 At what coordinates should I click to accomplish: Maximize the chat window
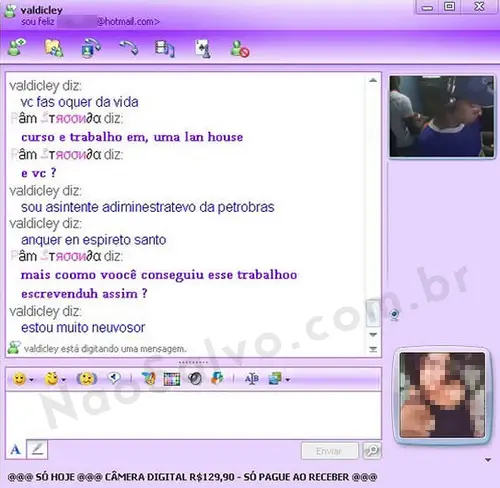(450, 7)
